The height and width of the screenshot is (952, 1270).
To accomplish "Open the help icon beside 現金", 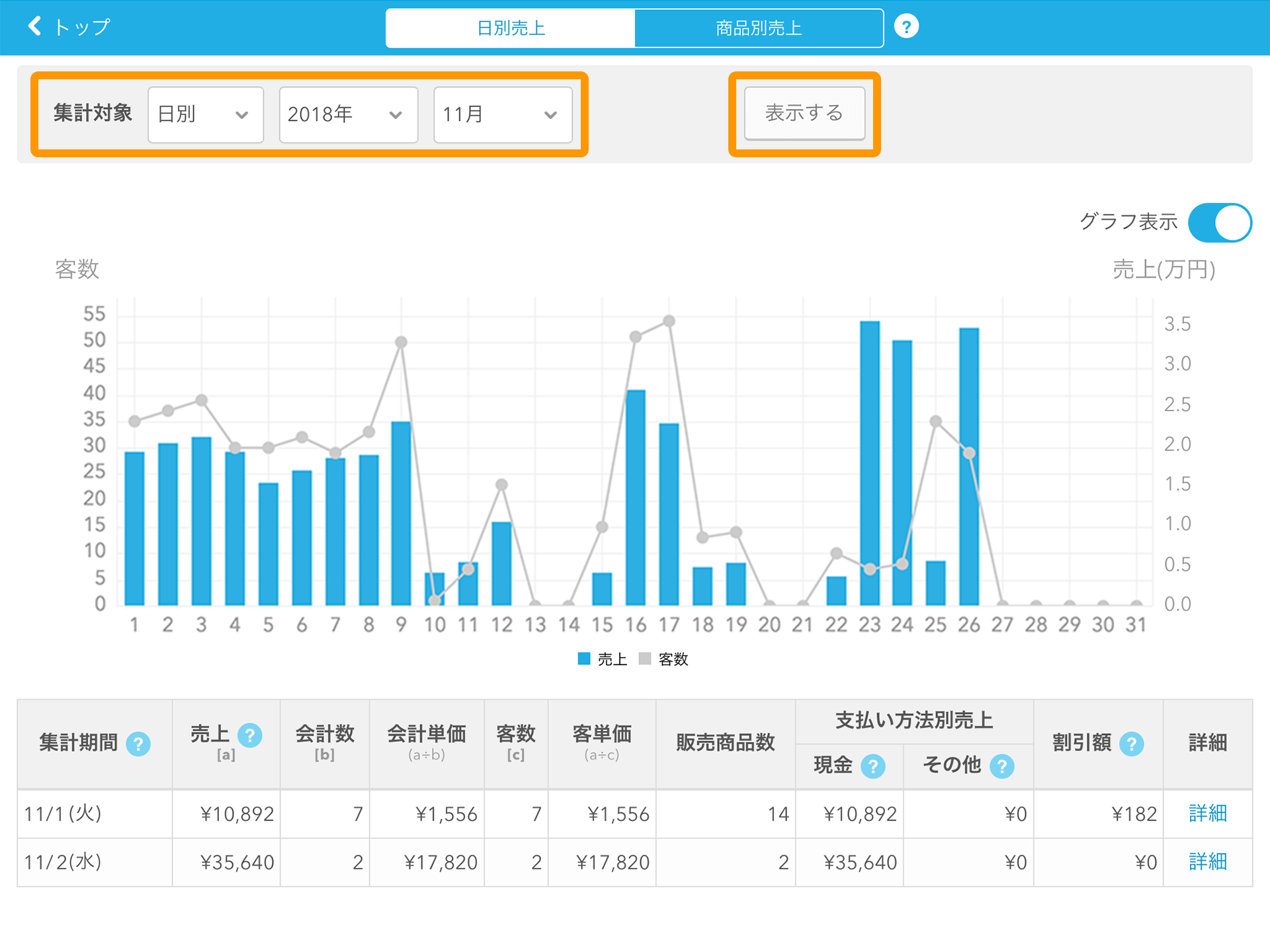I will tap(873, 766).
